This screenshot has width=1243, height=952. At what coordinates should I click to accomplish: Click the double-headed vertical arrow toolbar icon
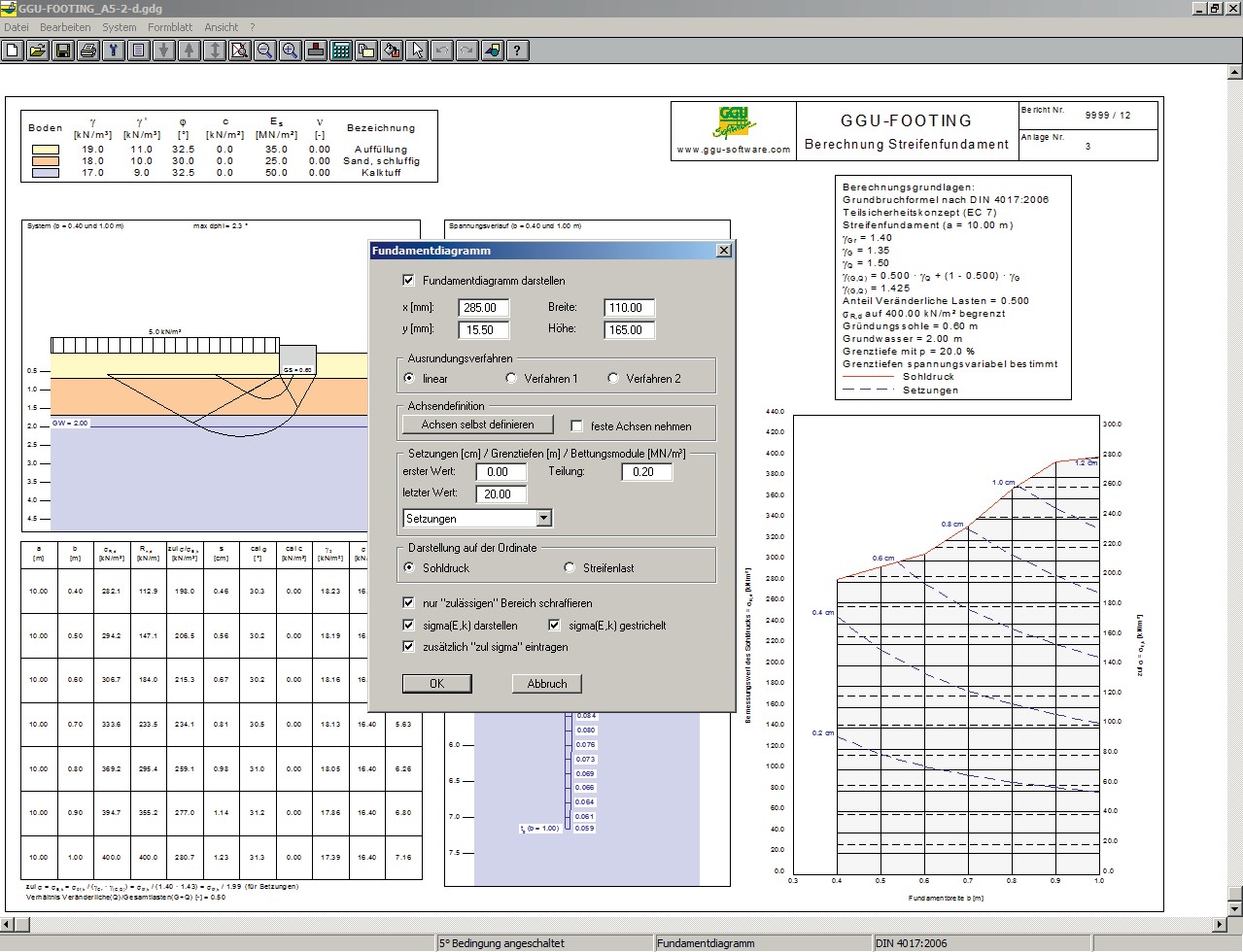coord(215,51)
